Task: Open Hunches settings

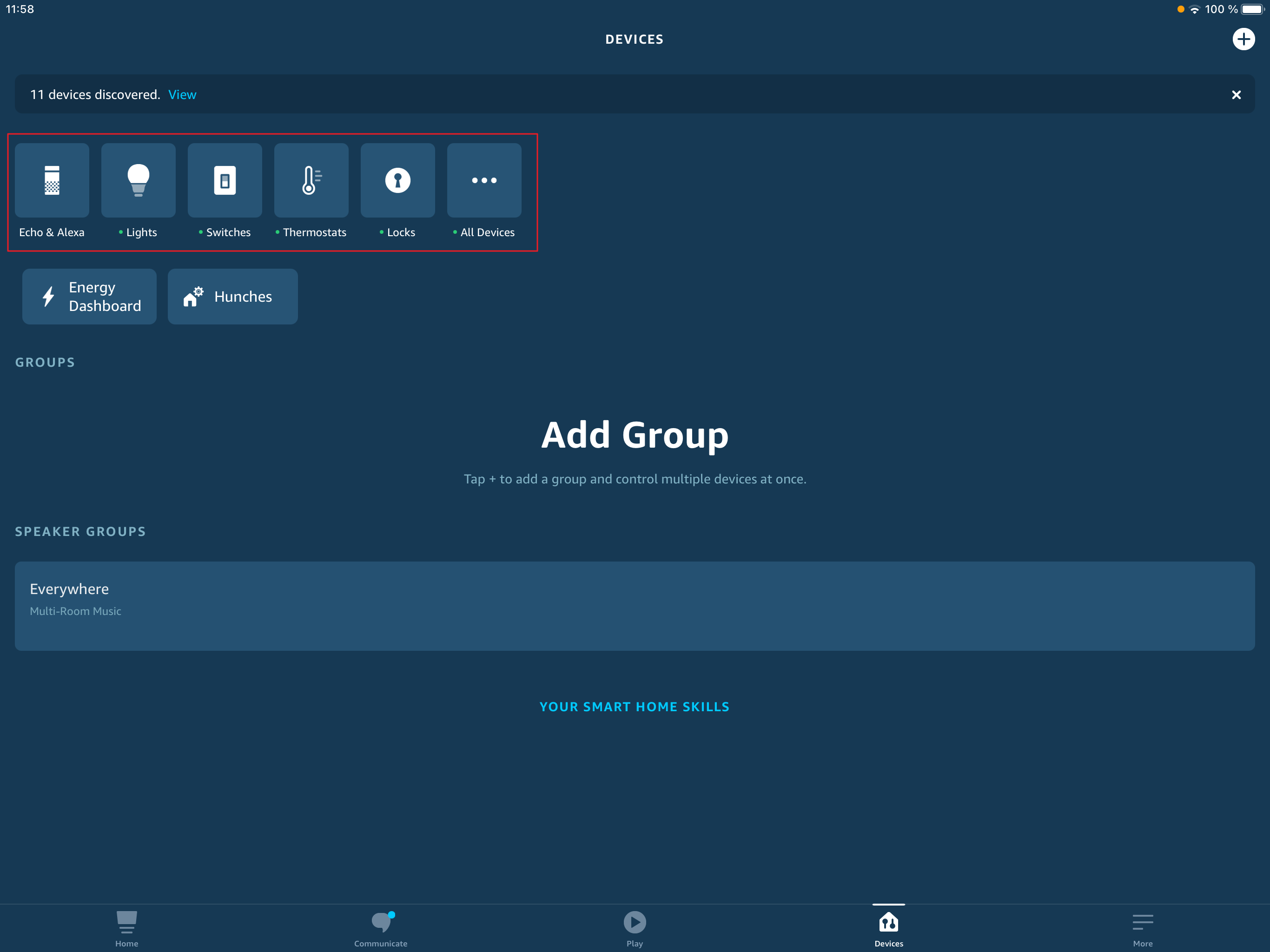Action: (232, 296)
